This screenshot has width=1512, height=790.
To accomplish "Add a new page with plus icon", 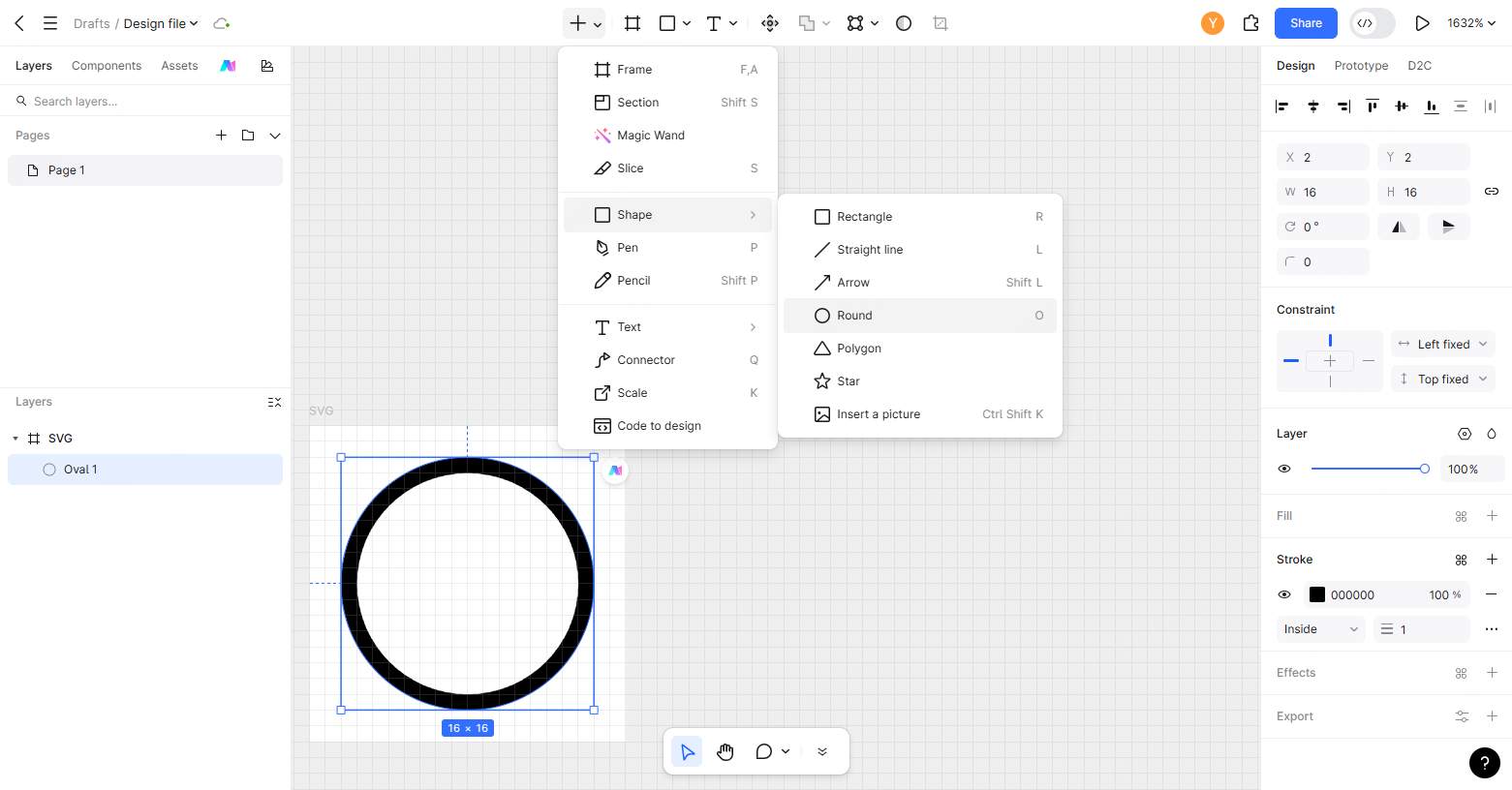I will 221,136.
